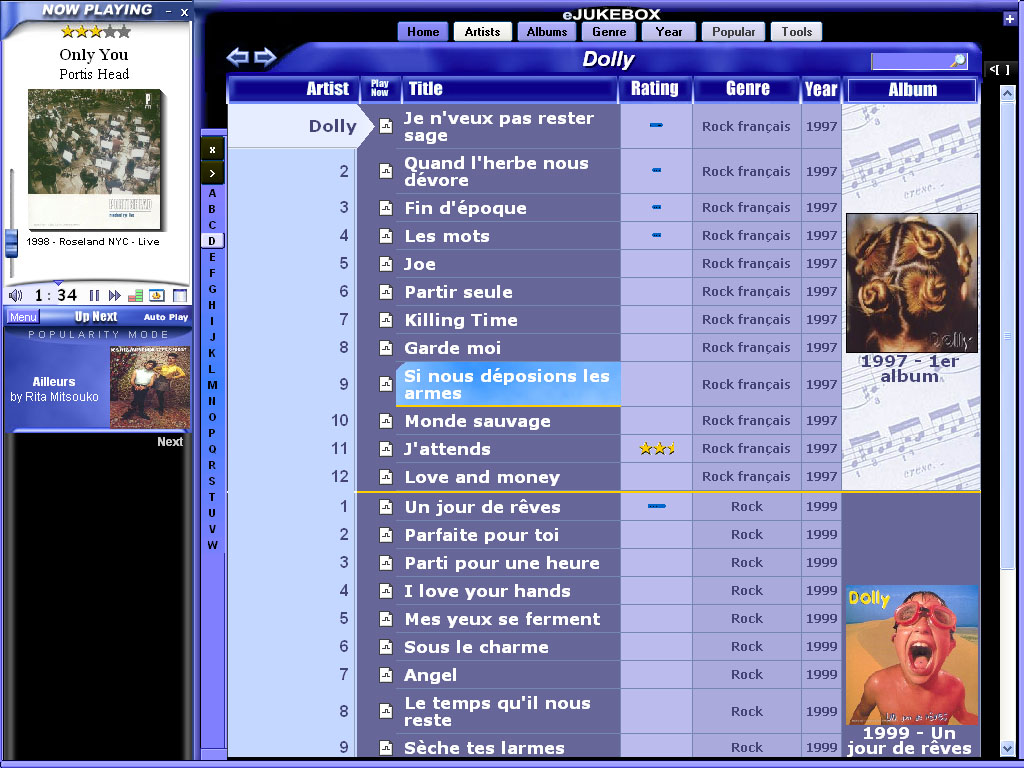Image resolution: width=1024 pixels, height=768 pixels.
Task: Click the back navigation arrow
Action: coord(238,58)
